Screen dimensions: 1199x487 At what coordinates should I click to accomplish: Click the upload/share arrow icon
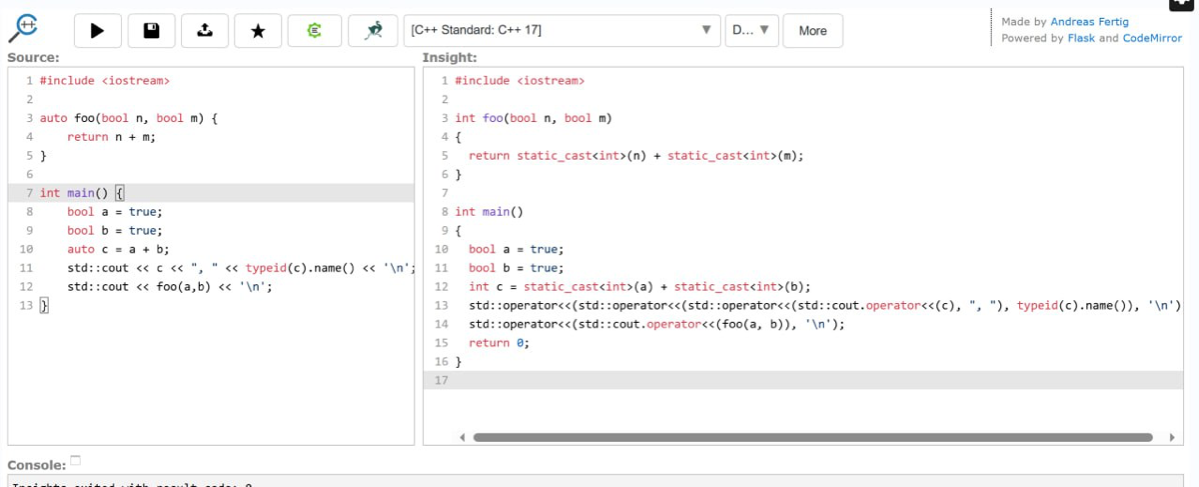point(205,31)
